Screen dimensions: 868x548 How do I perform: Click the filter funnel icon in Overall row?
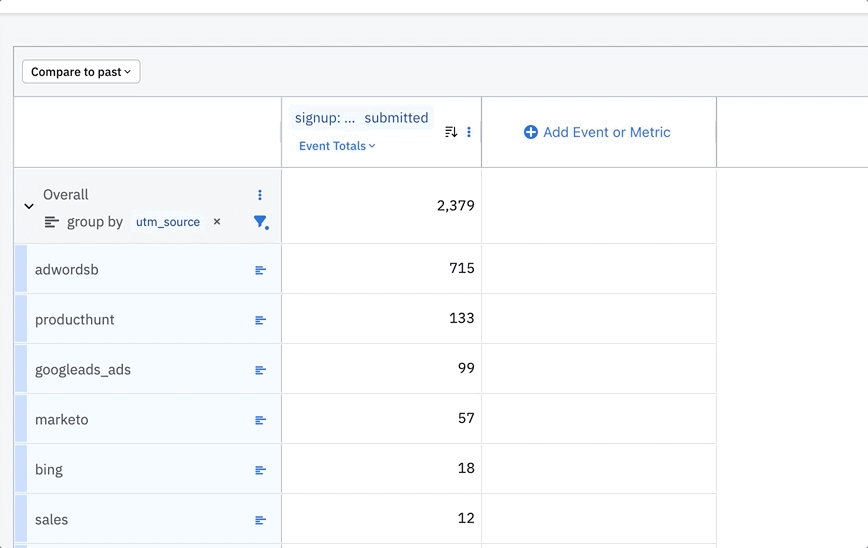(x=261, y=222)
